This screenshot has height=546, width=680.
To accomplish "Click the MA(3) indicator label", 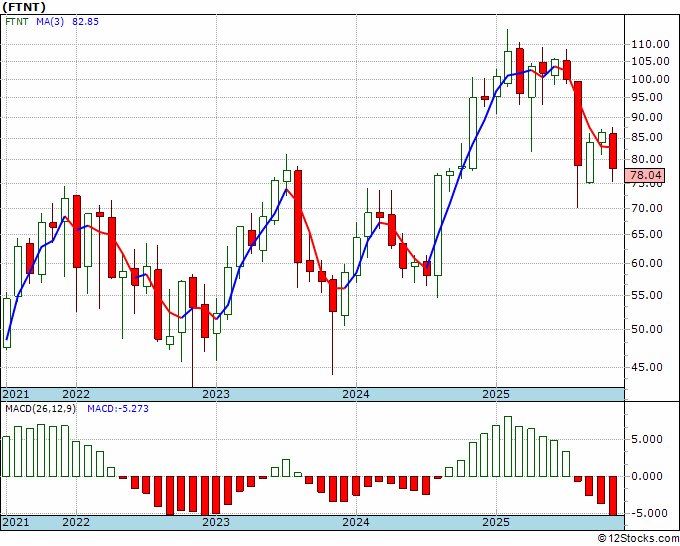I will click(x=50, y=22).
